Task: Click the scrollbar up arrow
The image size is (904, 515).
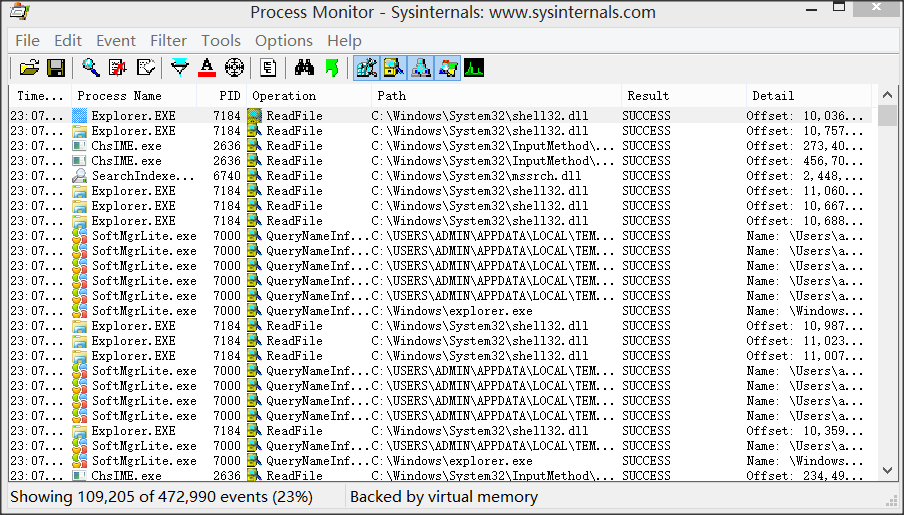Action: (887, 95)
